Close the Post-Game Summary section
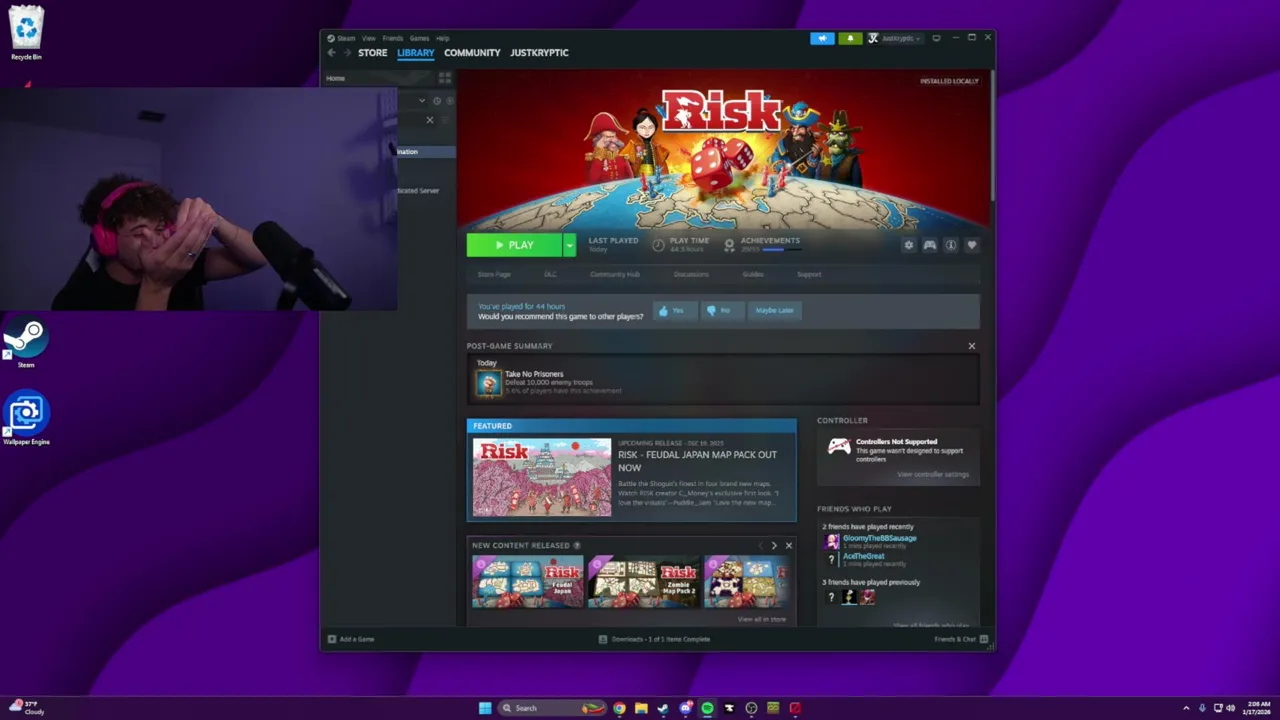The height and width of the screenshot is (720, 1280). (971, 346)
